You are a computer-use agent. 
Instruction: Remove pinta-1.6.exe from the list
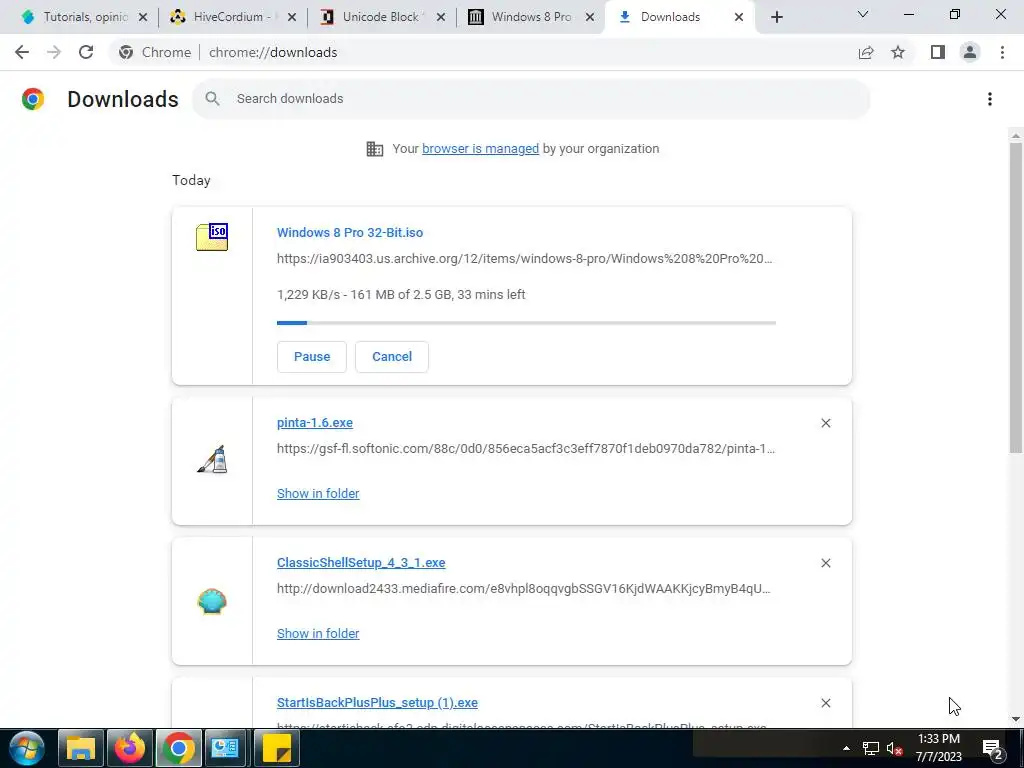825,423
